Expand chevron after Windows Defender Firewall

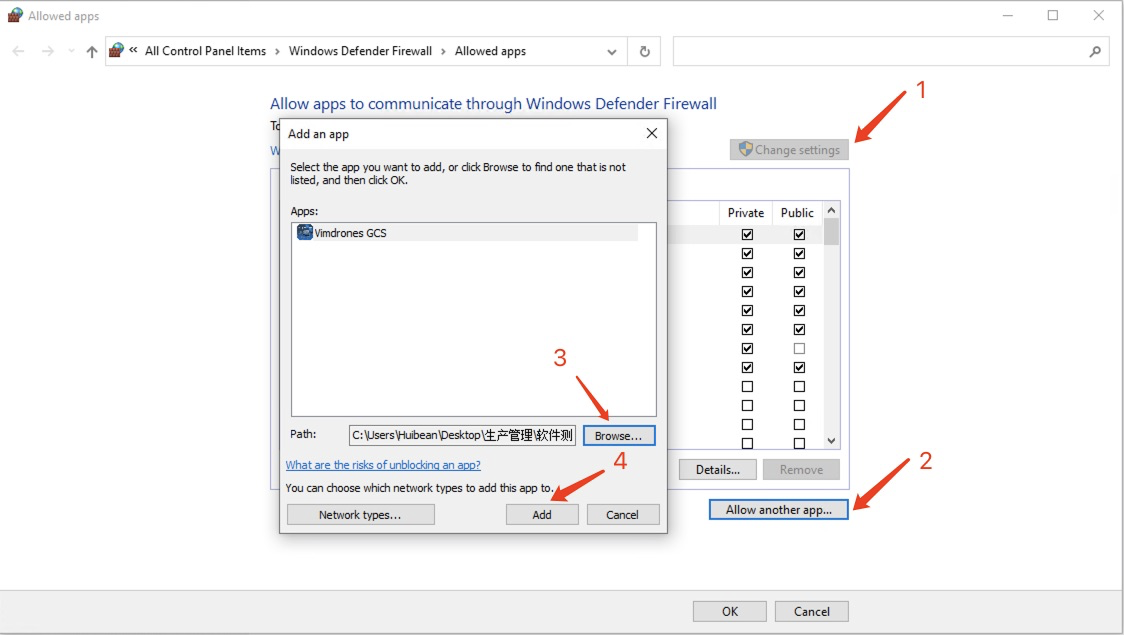click(443, 51)
